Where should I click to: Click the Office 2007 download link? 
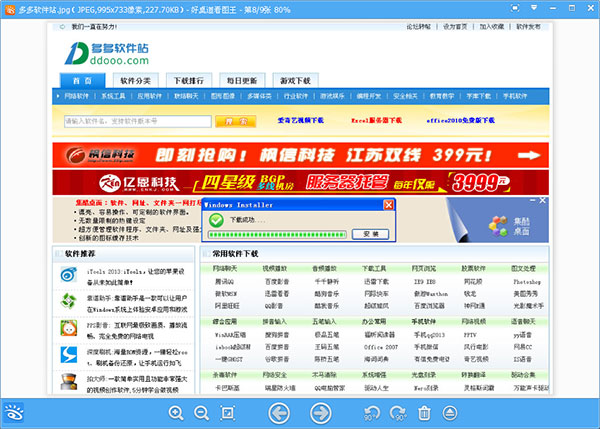coord(381,347)
